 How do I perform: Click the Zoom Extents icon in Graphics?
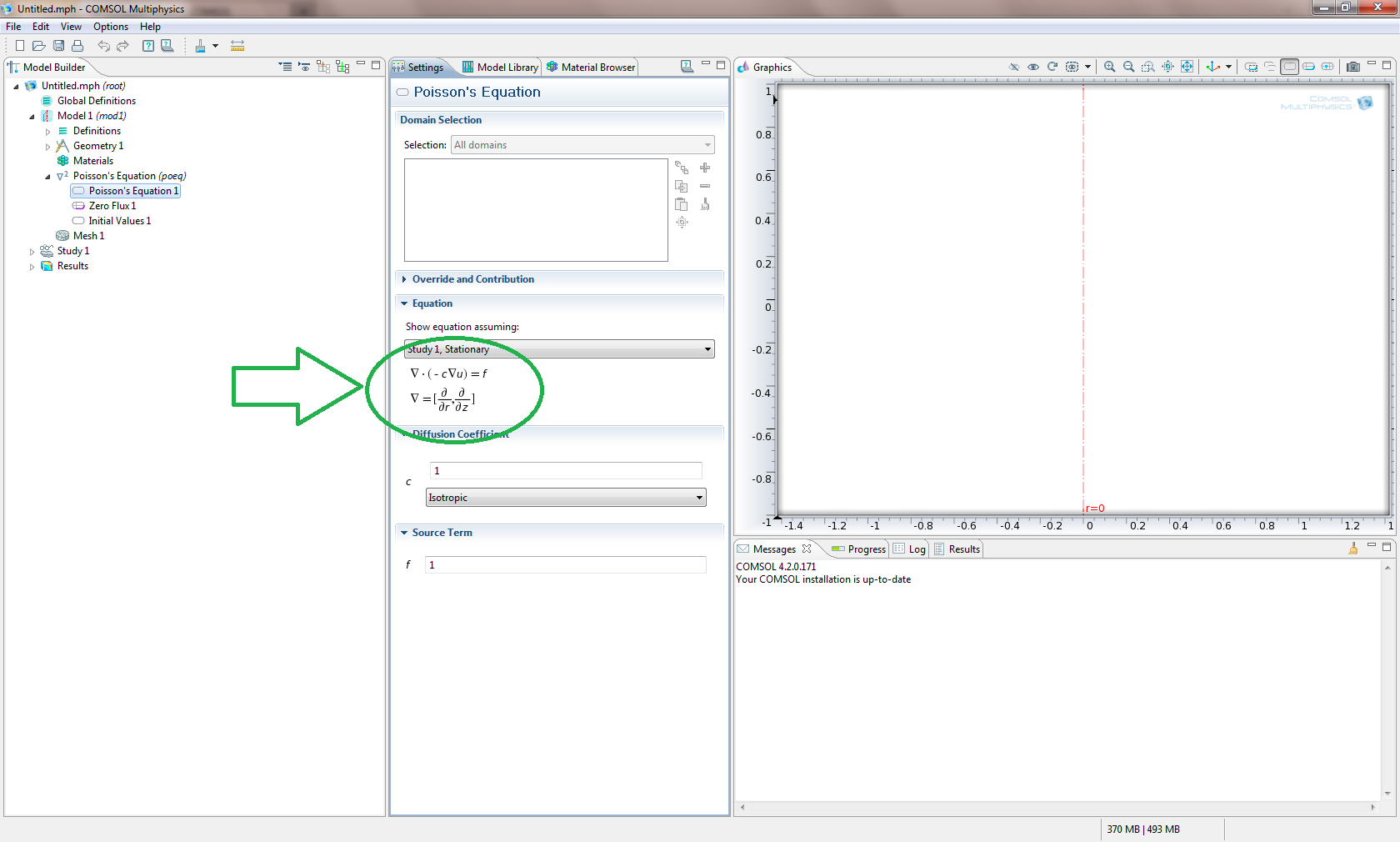[x=1187, y=67]
